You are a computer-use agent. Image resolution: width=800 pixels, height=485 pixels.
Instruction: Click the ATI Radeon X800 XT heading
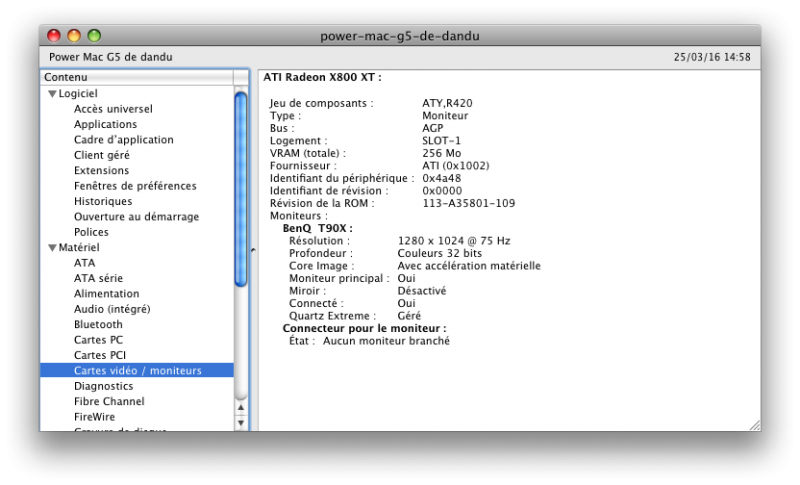point(322,78)
